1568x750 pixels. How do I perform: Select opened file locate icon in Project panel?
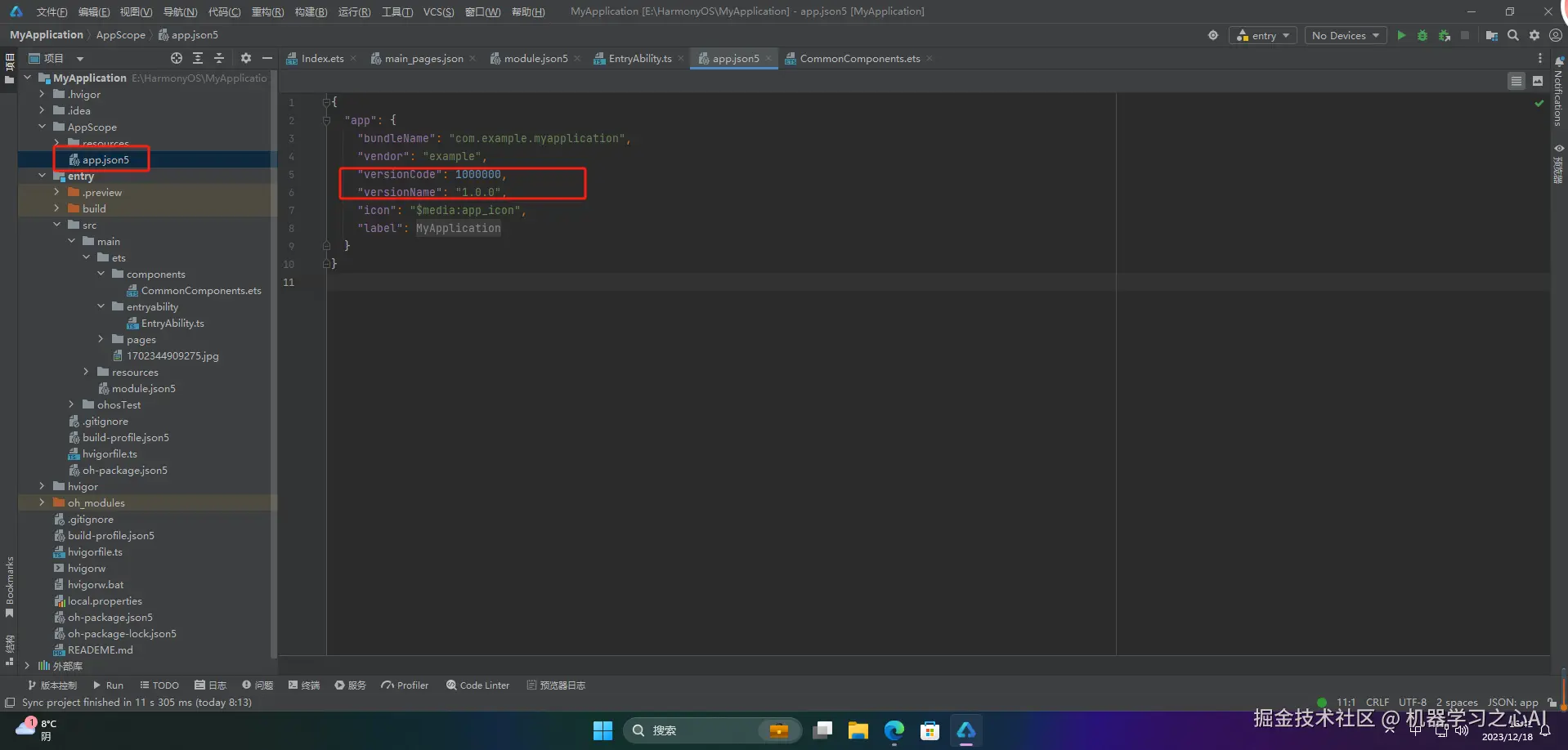(177, 58)
